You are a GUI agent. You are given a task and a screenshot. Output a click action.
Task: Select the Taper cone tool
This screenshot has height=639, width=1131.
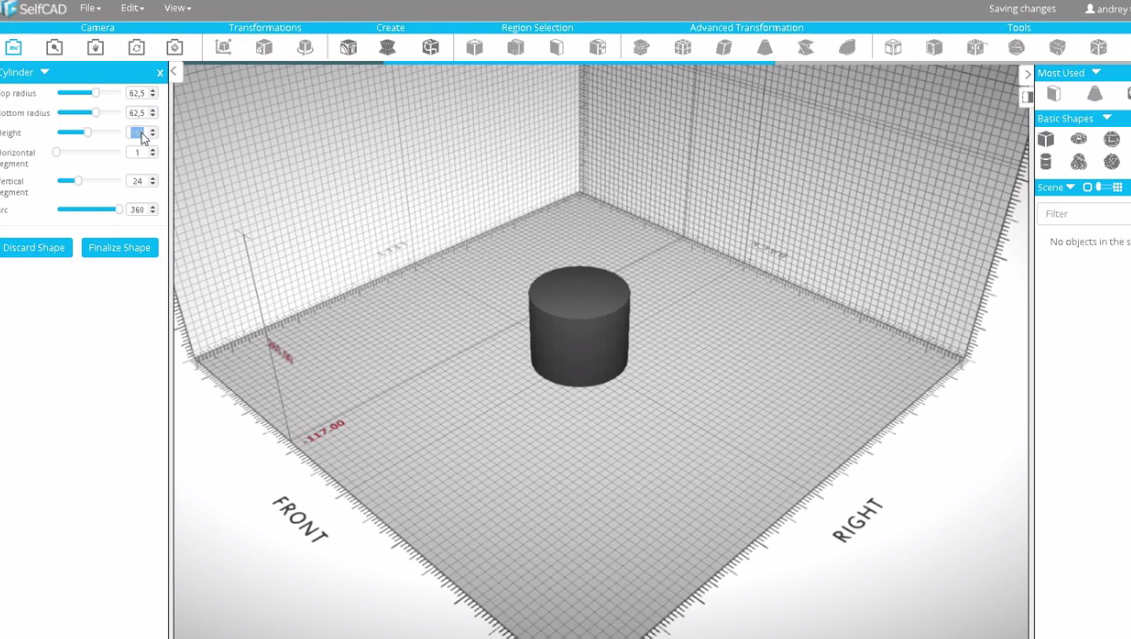765,48
